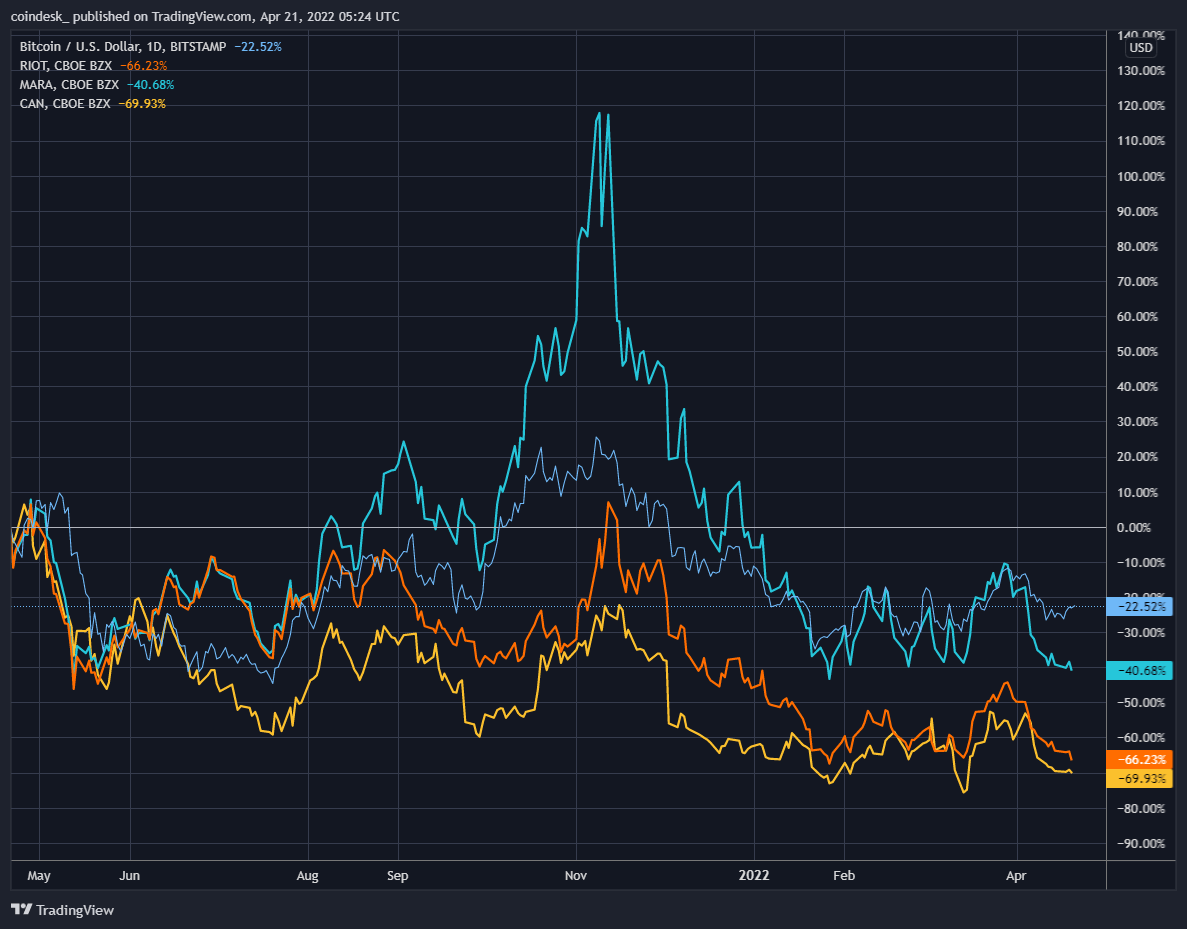Screen dimensions: 1187x929
Task: Click the published header text at top
Action: 205,16
